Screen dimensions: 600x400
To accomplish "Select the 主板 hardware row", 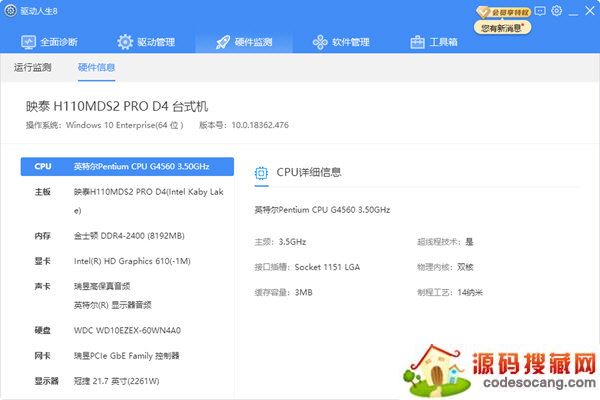I will coord(127,201).
